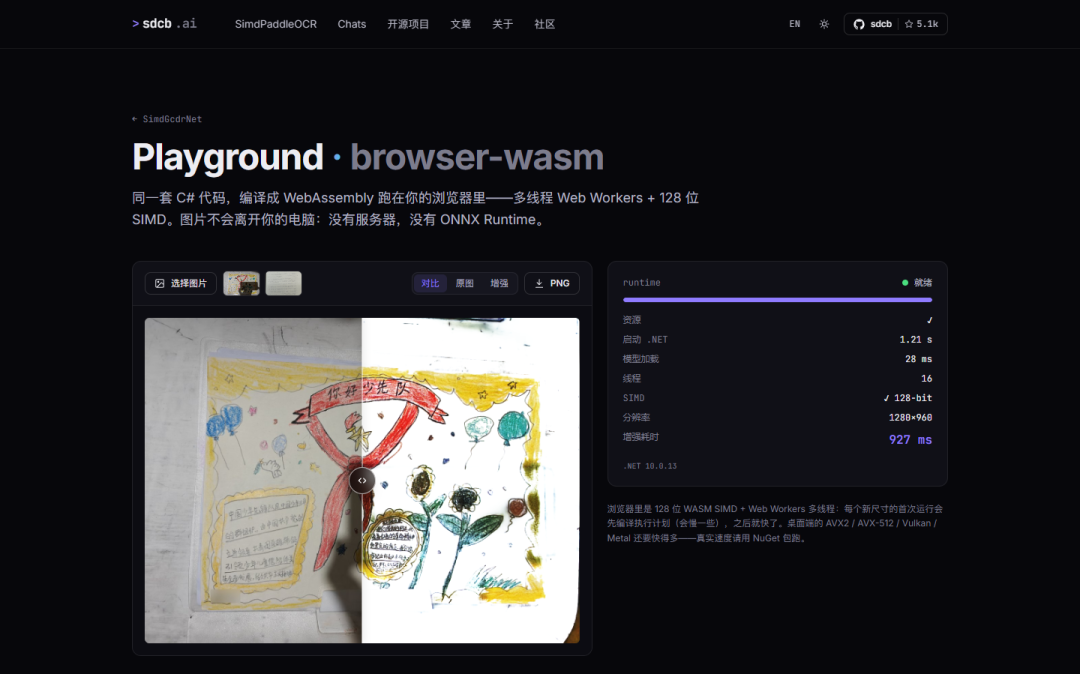Click the browser-wasm heading text
The height and width of the screenshot is (674, 1080).
(477, 157)
